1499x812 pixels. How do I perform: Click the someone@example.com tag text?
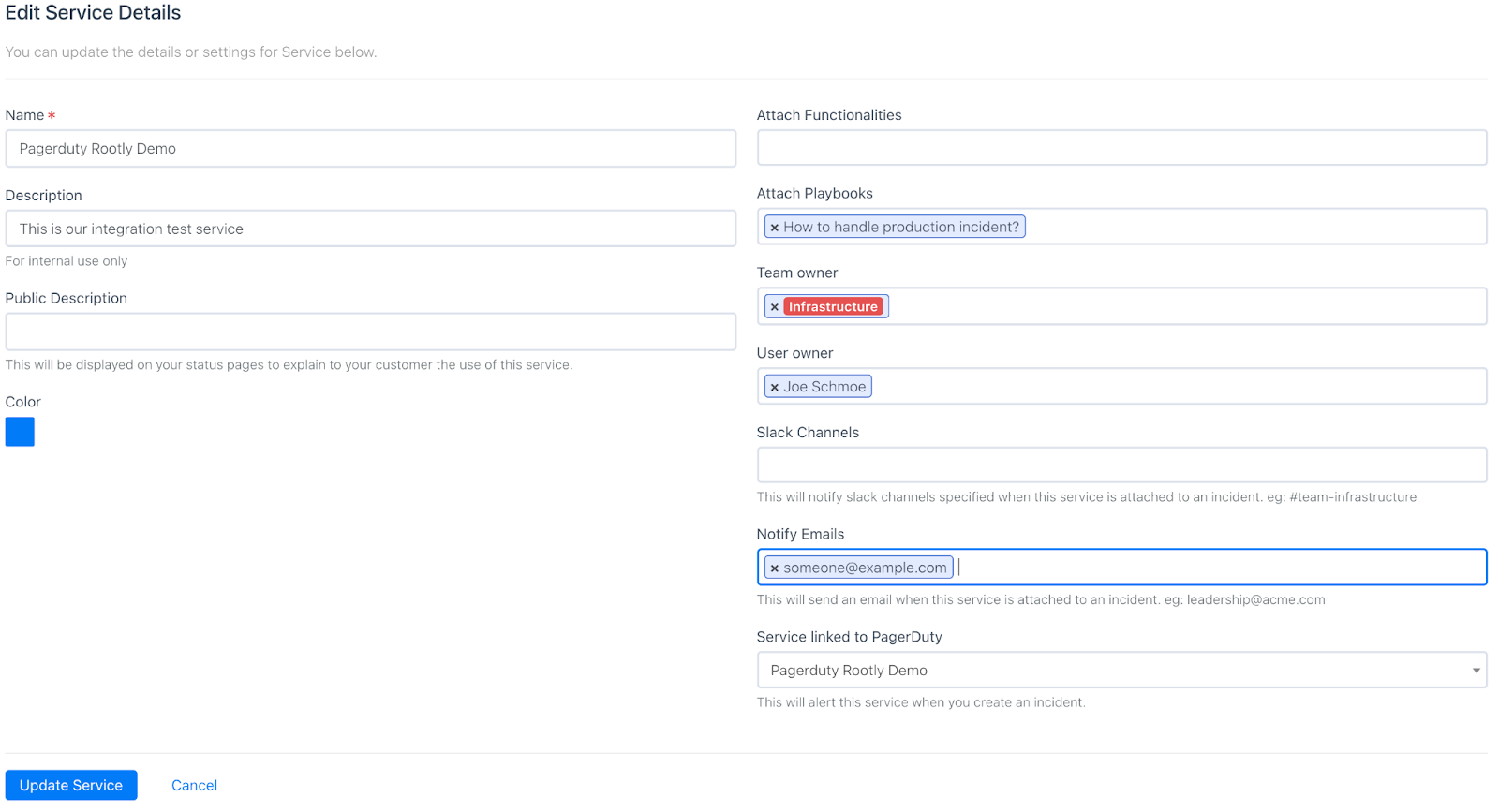(865, 568)
